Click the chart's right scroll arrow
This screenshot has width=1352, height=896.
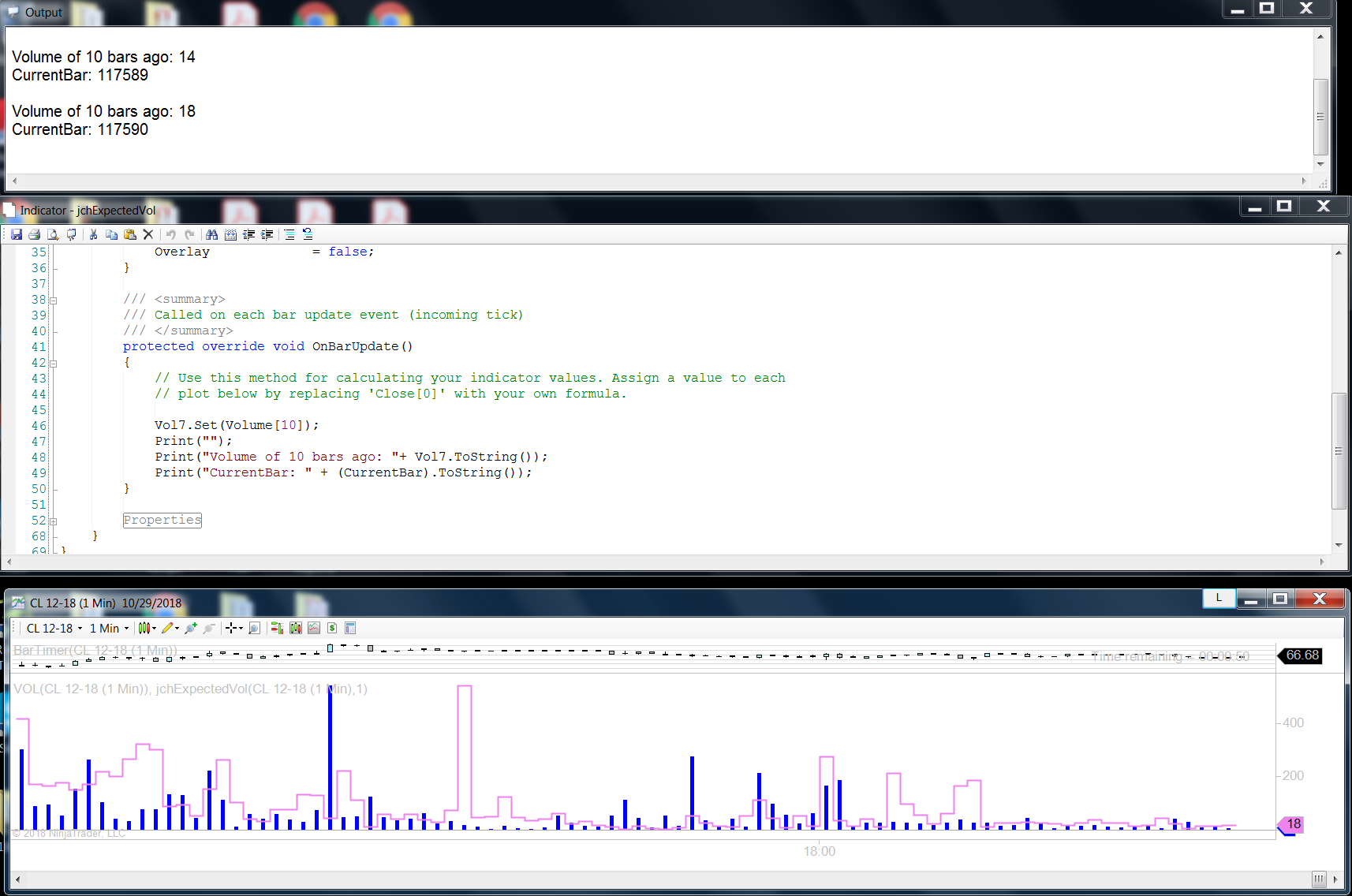[1335, 879]
